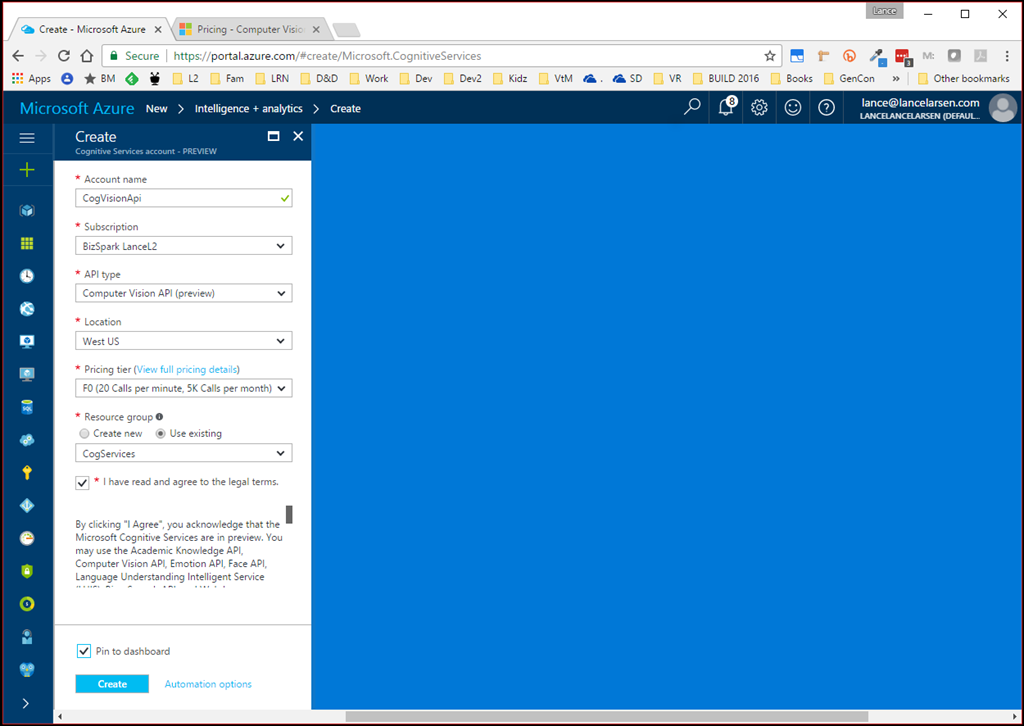
Task: Open the notifications bell with 8 badge
Action: [x=727, y=106]
